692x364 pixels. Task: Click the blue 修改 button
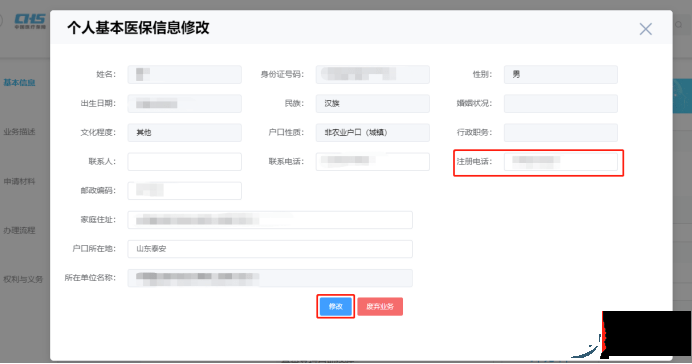(x=335, y=306)
